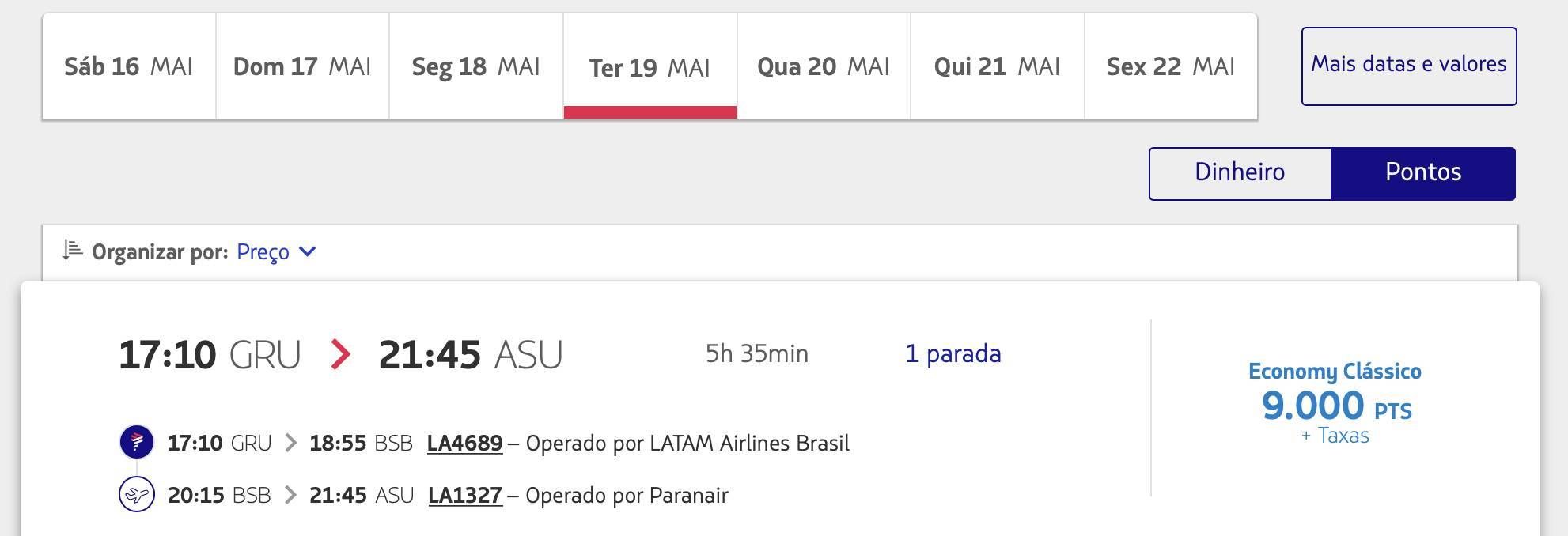Choose the Economy Clássico 9.000 PTS fare

pos(1335,403)
